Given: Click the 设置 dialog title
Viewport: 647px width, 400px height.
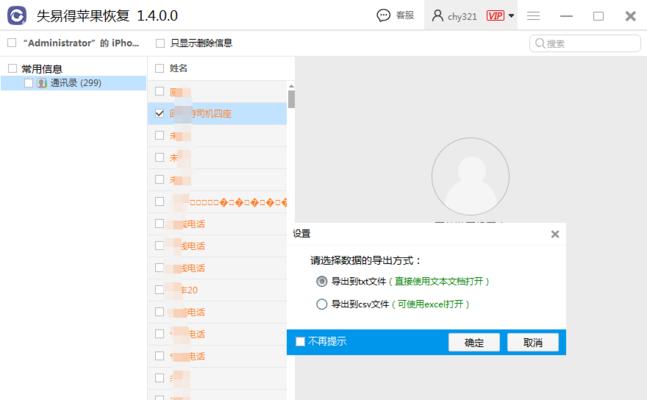Looking at the screenshot, I should (x=302, y=234).
